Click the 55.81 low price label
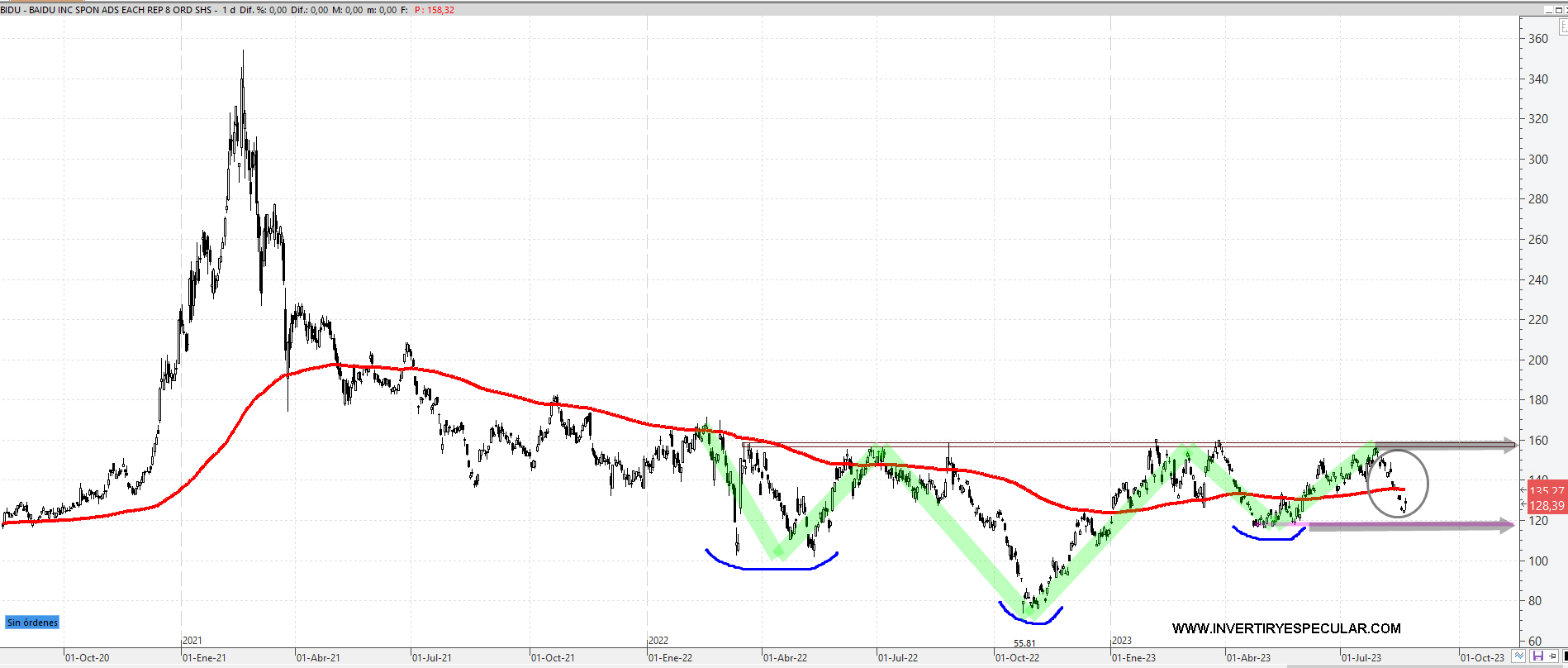The width and height of the screenshot is (1568, 668). (1024, 643)
